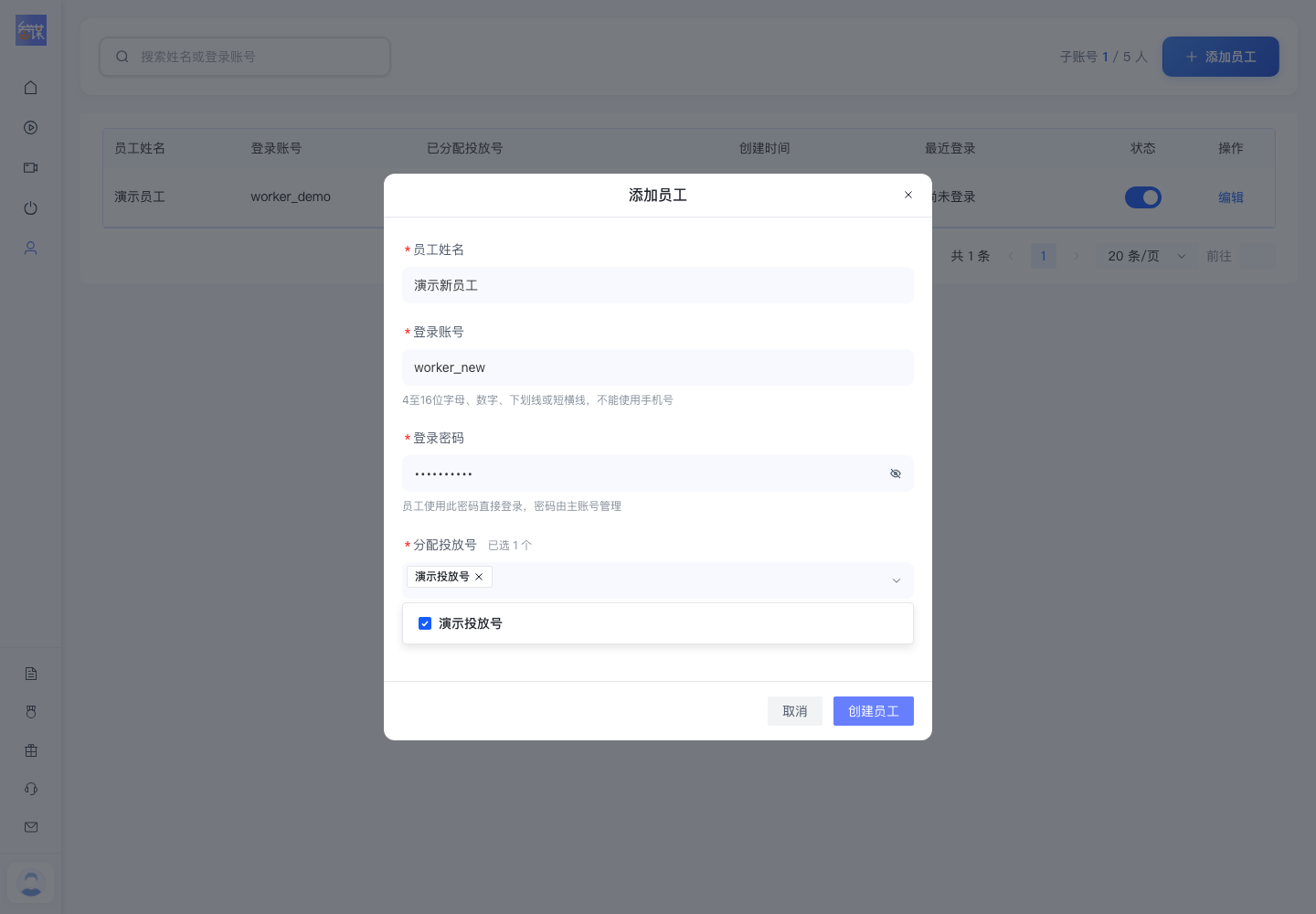Click the 编辑 link for 演示员工
This screenshot has height=914, width=1316.
pos(1231,197)
